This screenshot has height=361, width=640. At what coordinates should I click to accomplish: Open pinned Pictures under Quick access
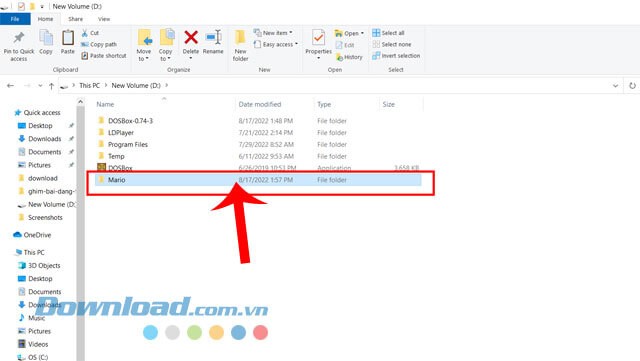40,165
